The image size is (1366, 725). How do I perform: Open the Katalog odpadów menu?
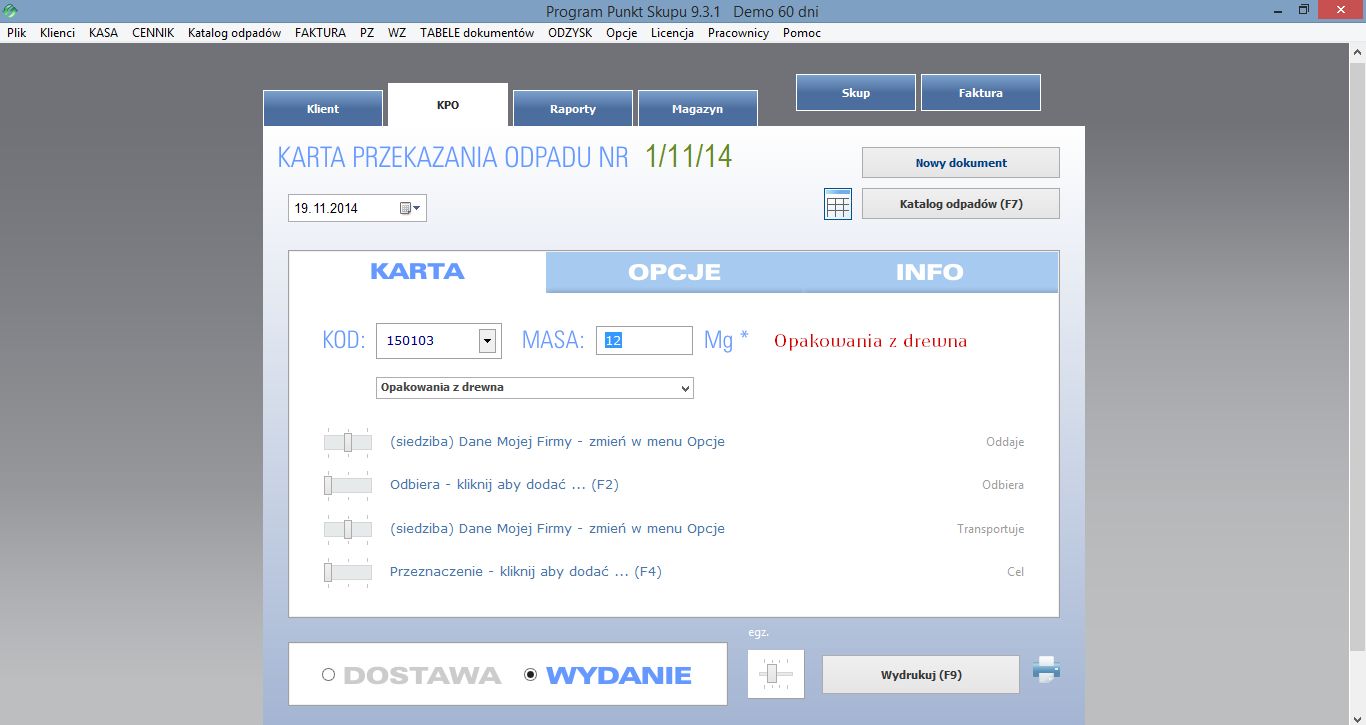[234, 33]
